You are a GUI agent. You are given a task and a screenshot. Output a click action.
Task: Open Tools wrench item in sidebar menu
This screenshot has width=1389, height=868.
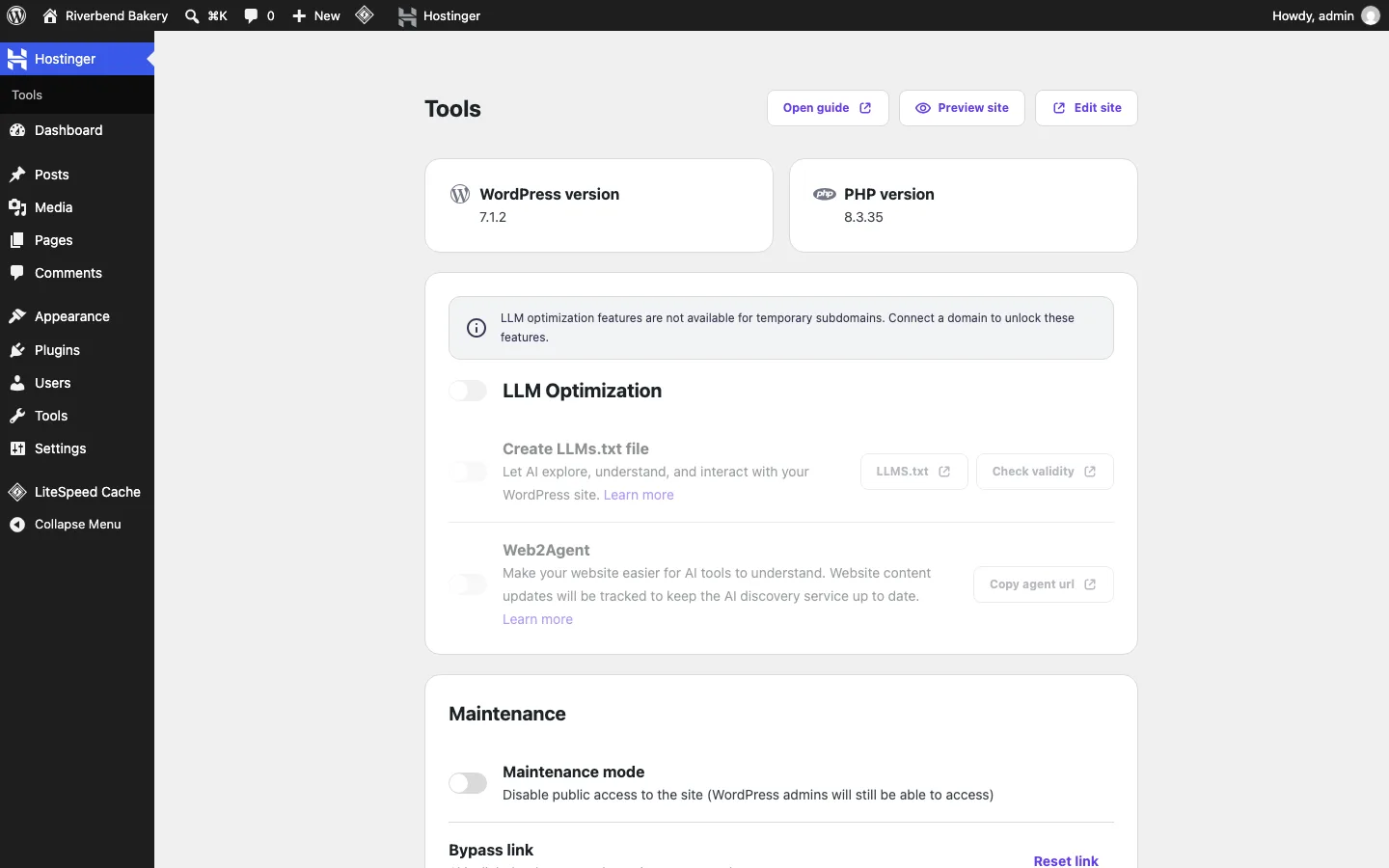pos(77,416)
